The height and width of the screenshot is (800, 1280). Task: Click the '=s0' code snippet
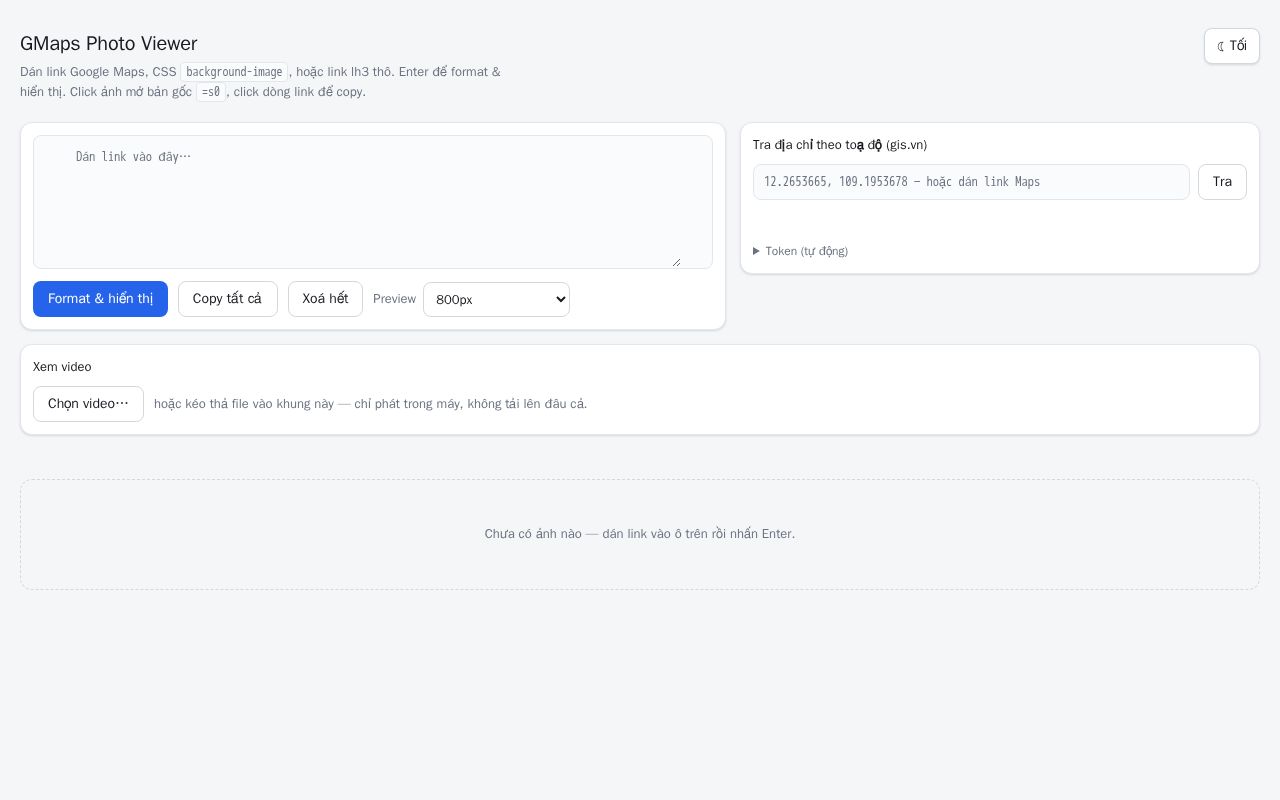click(x=210, y=92)
